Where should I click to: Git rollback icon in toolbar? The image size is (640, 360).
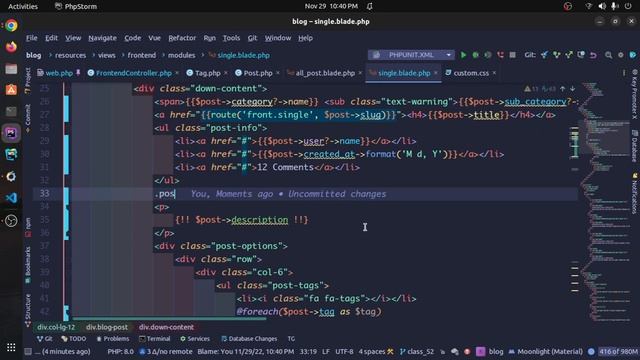click(593, 55)
